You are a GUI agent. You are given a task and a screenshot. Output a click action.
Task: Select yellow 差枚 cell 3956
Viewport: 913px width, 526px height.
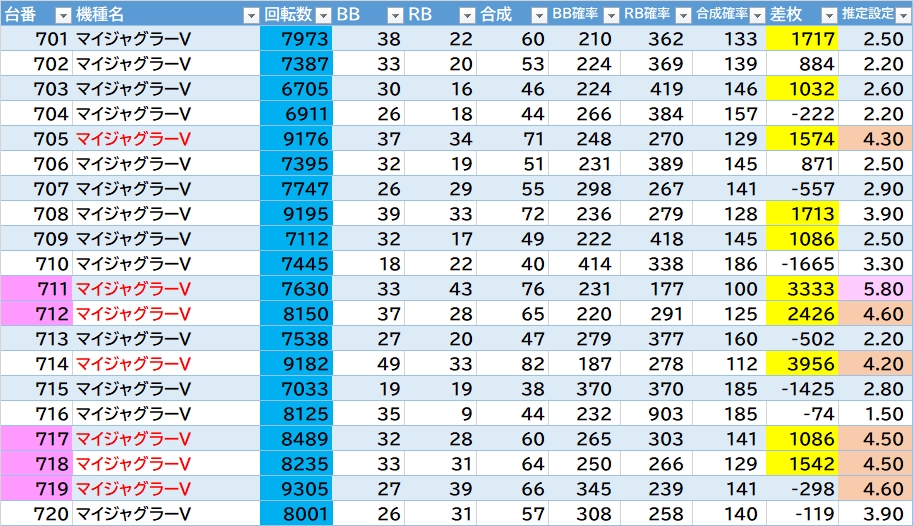pyautogui.click(x=802, y=363)
